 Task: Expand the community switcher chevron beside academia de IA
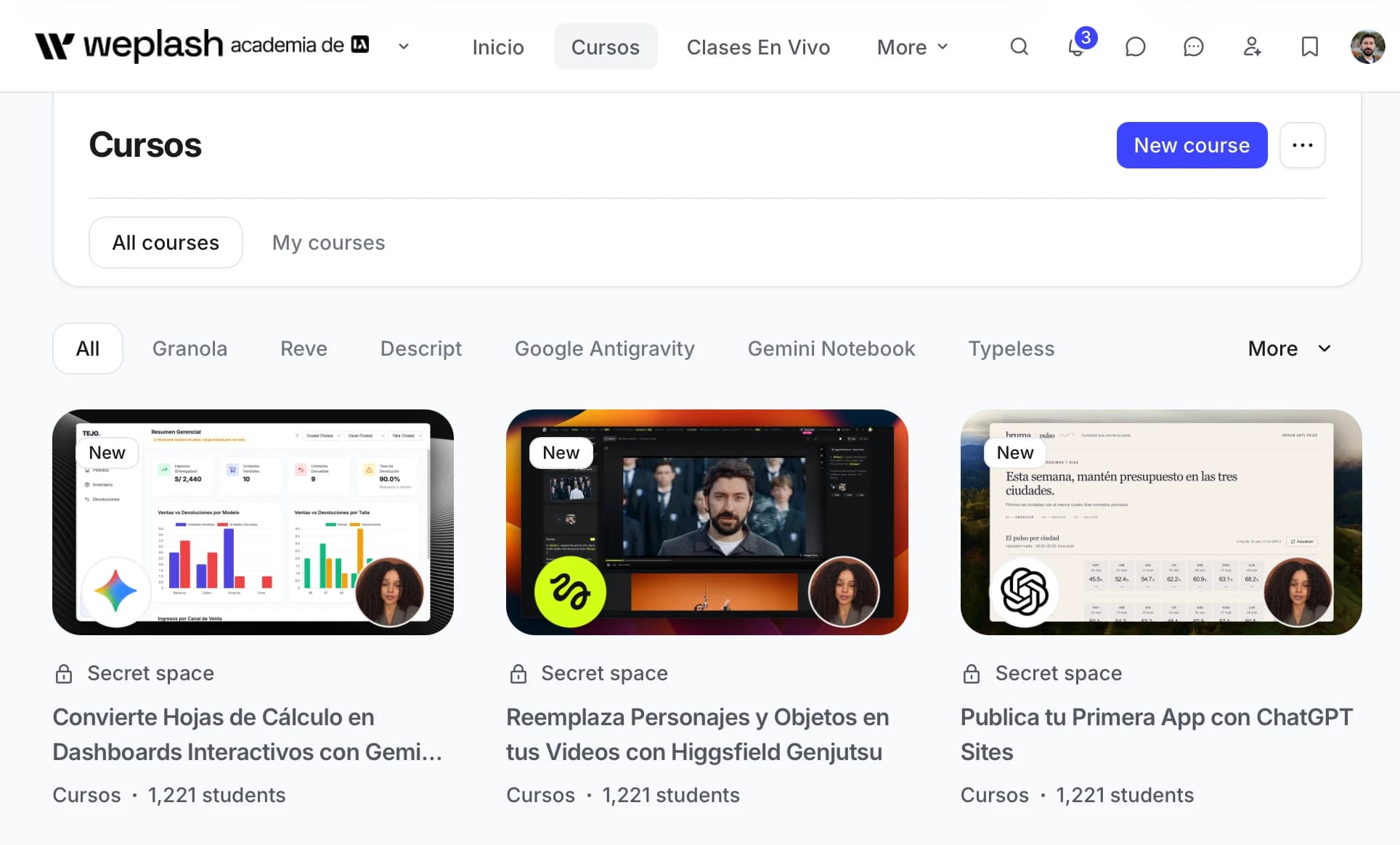coord(404,46)
